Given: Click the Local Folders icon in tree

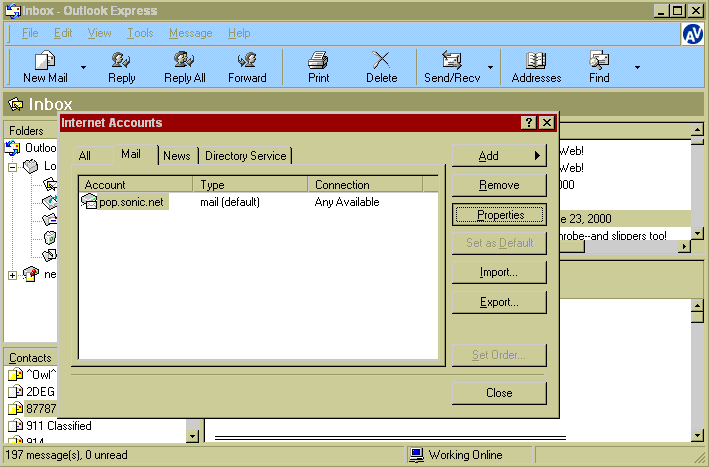Looking at the screenshot, I should [31, 166].
